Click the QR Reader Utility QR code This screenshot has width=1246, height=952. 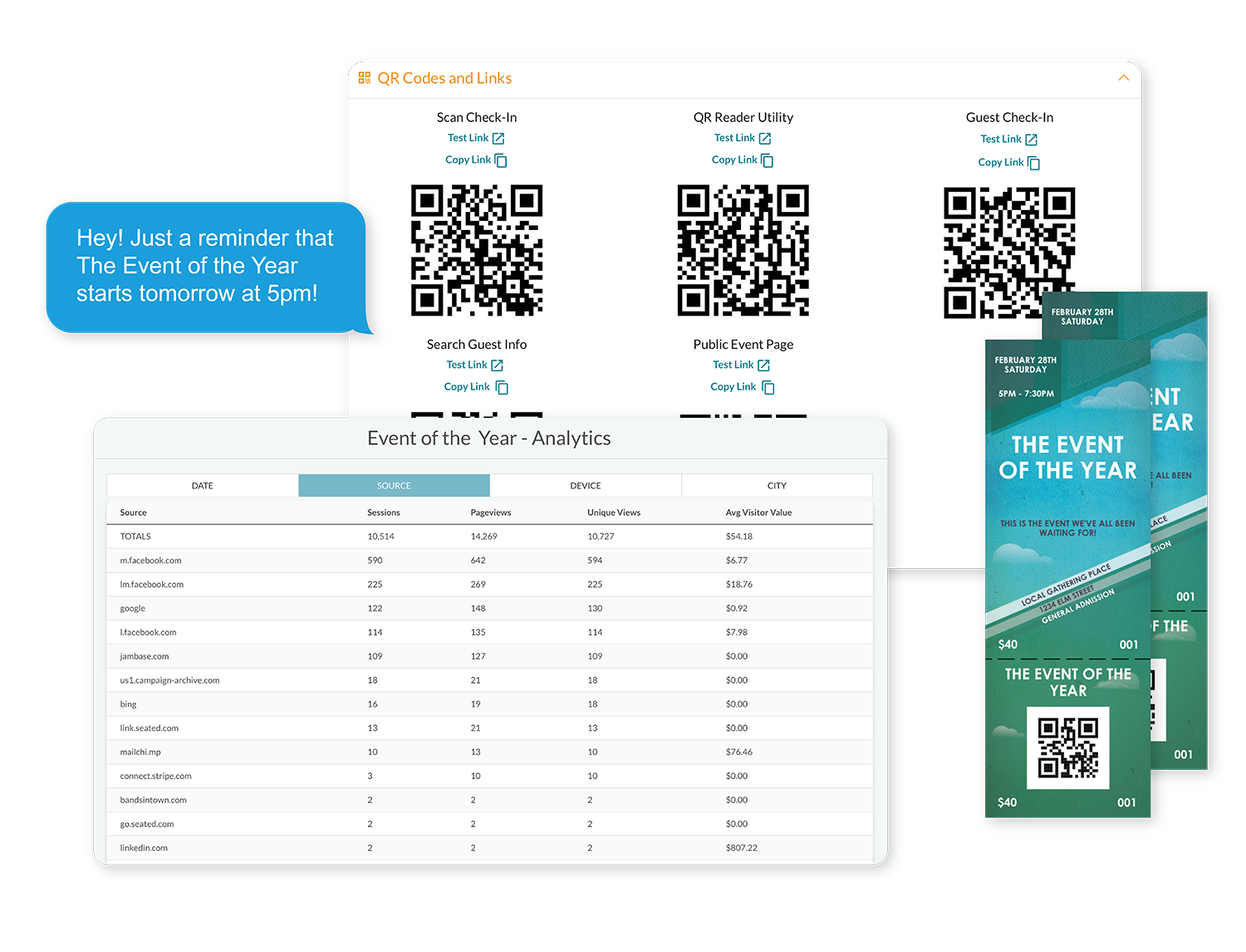743,250
